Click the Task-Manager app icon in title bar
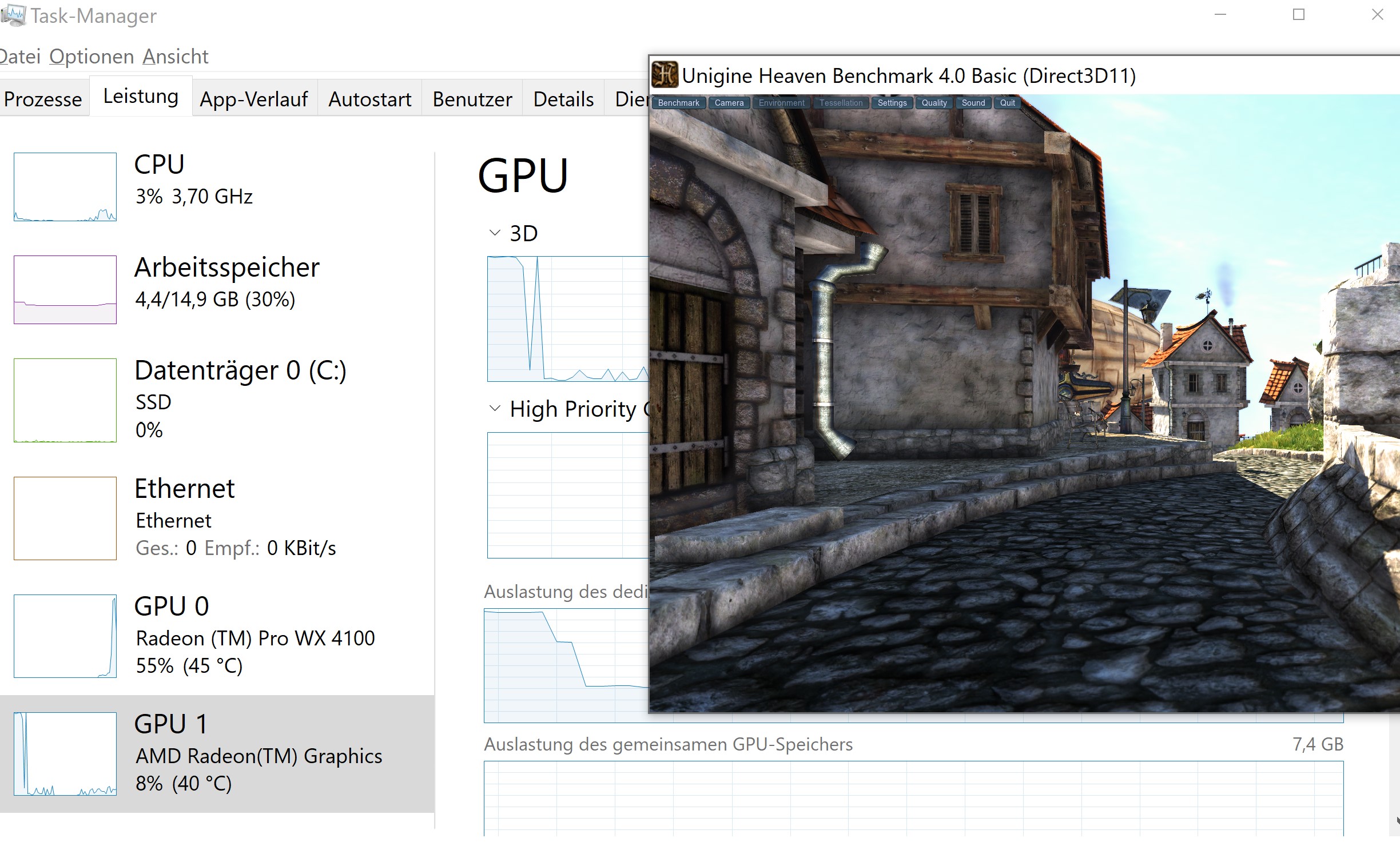Screen dimensions: 1400x842 (13, 15)
